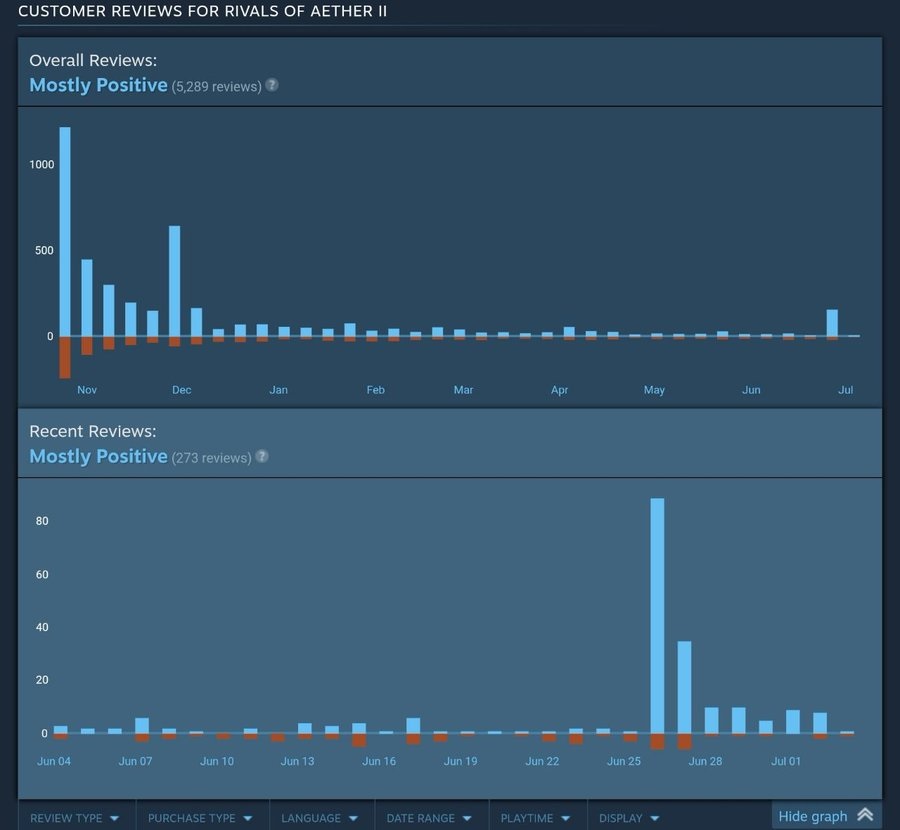The image size is (900, 830).
Task: Click the 60 y-axis value
Action: pos(42,575)
